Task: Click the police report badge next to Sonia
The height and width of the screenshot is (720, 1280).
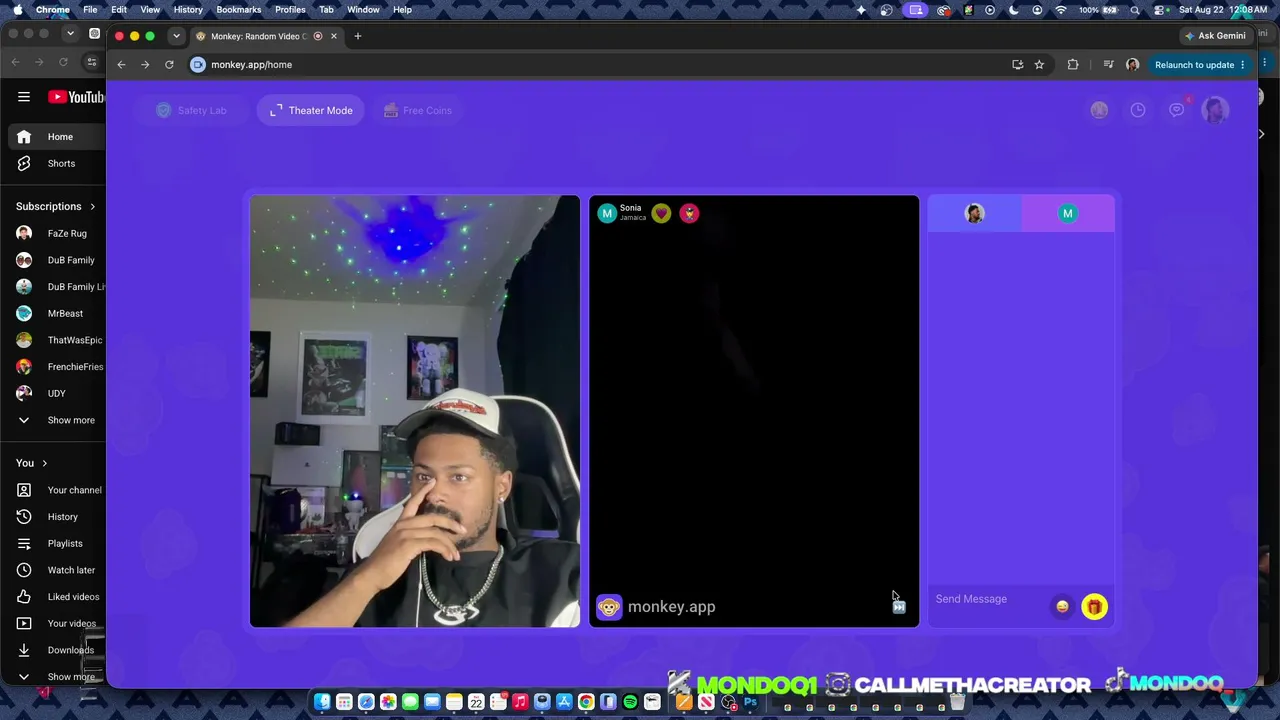Action: click(x=689, y=213)
